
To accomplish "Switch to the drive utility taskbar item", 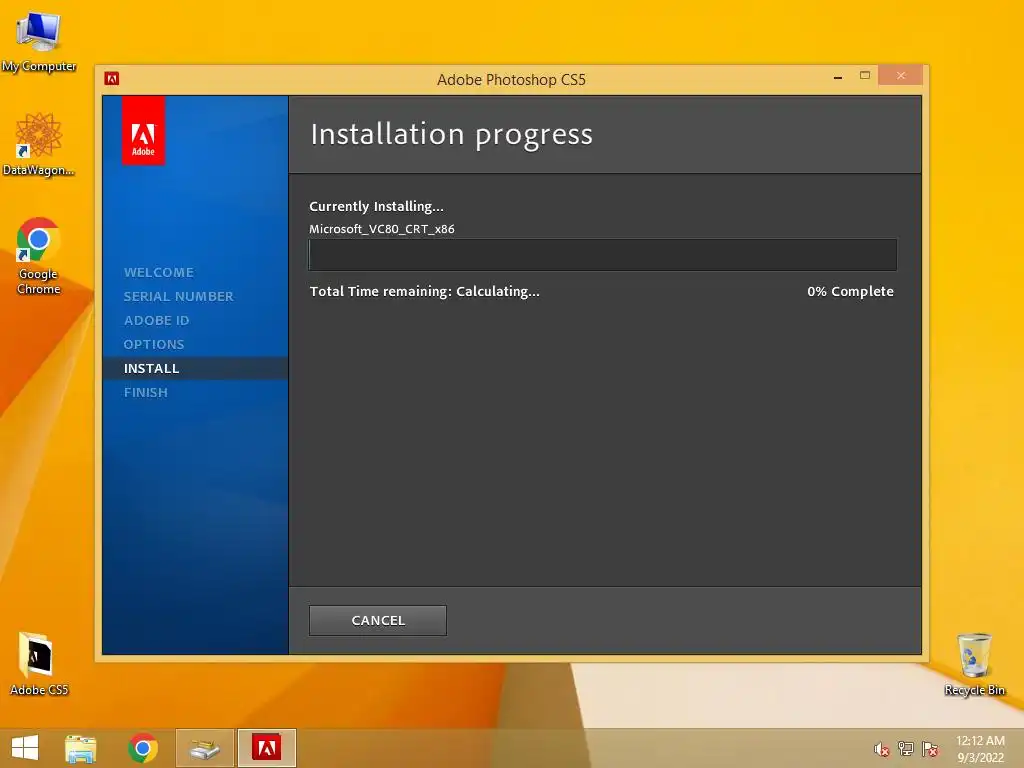I will point(205,748).
